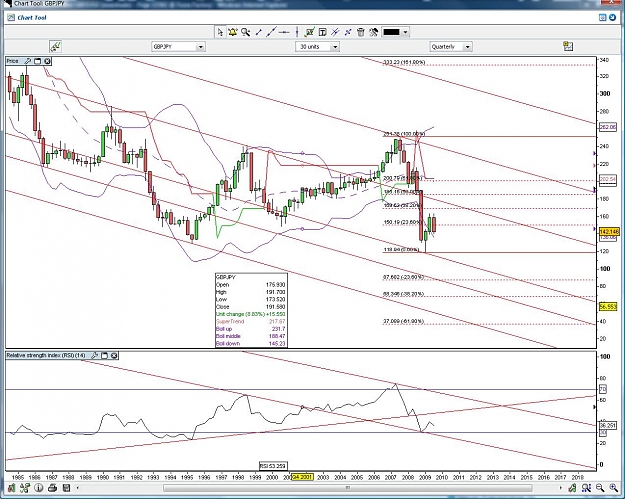Maximize the Price chart panel
This screenshot has height=499, width=625.
pos(37,61)
